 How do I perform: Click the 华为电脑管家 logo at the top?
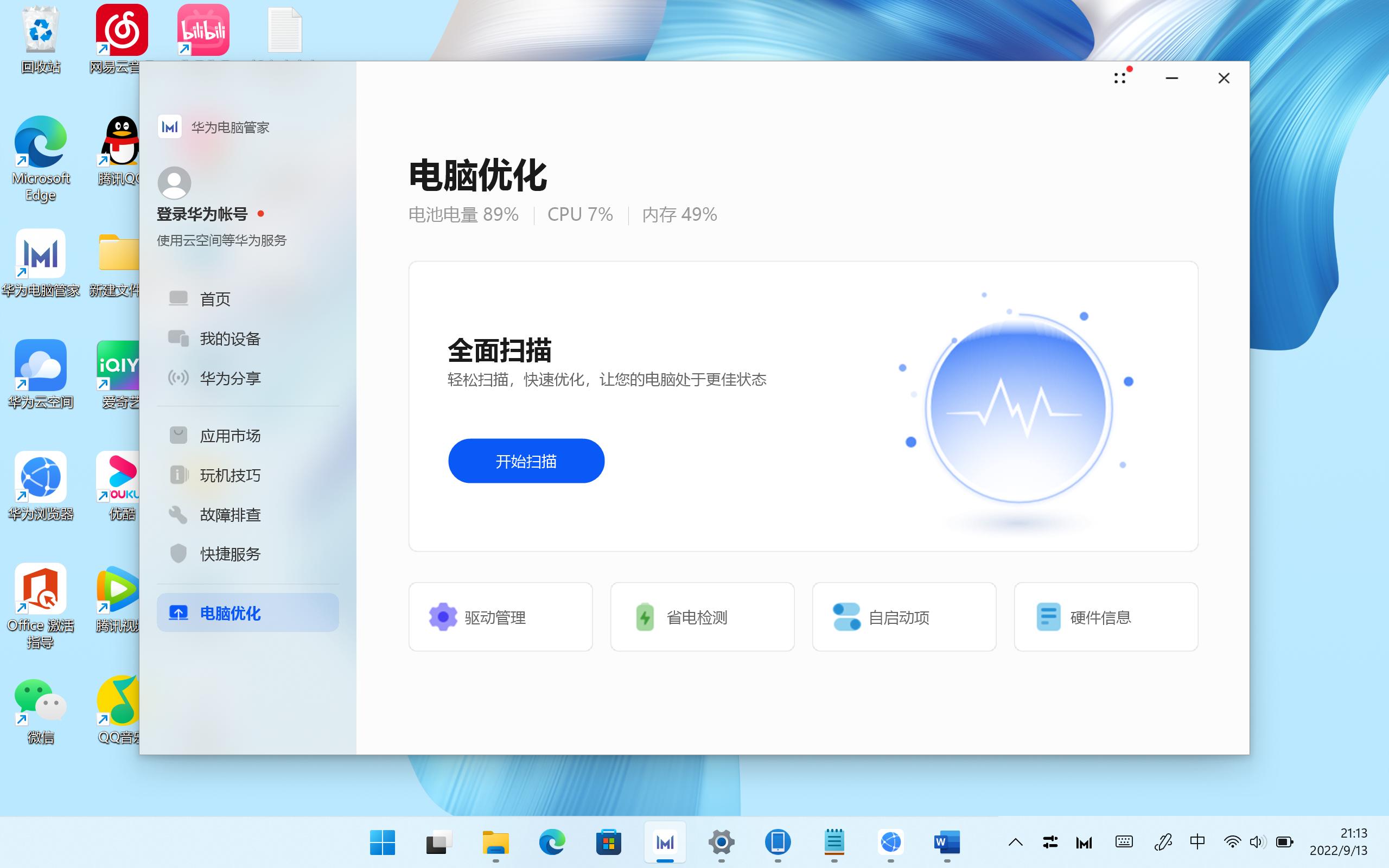pyautogui.click(x=170, y=127)
